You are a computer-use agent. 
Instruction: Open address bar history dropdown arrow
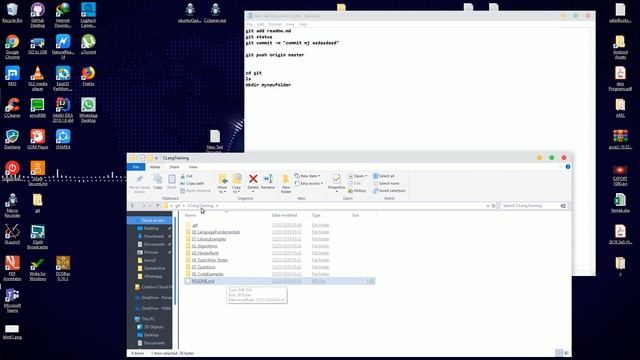point(488,206)
